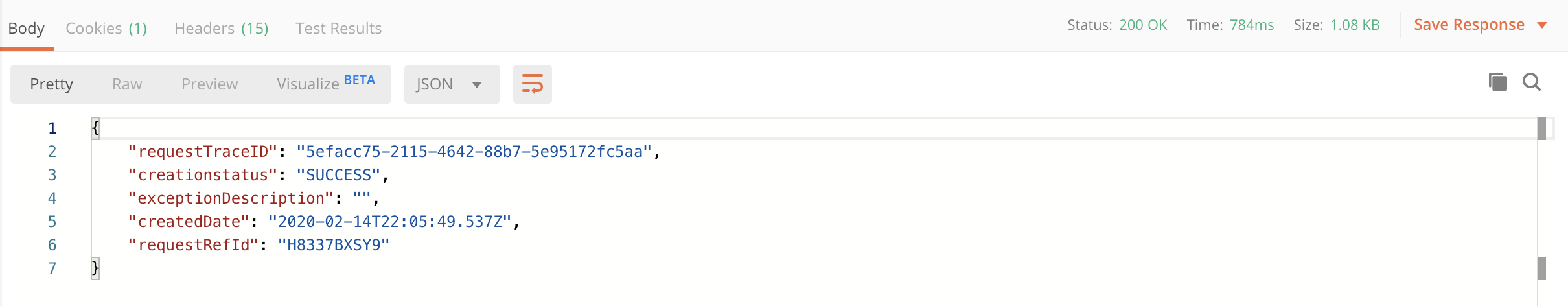Expand the Save Response arrow menu

tap(1542, 25)
